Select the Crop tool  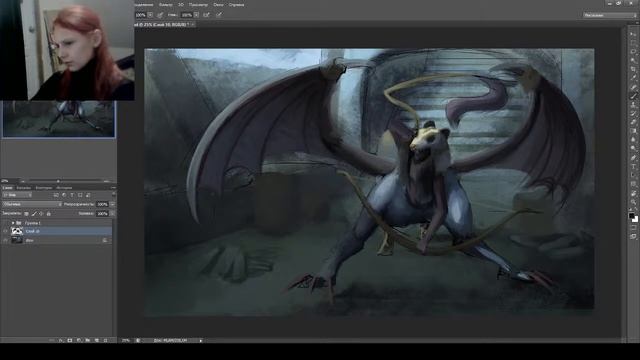point(633,69)
